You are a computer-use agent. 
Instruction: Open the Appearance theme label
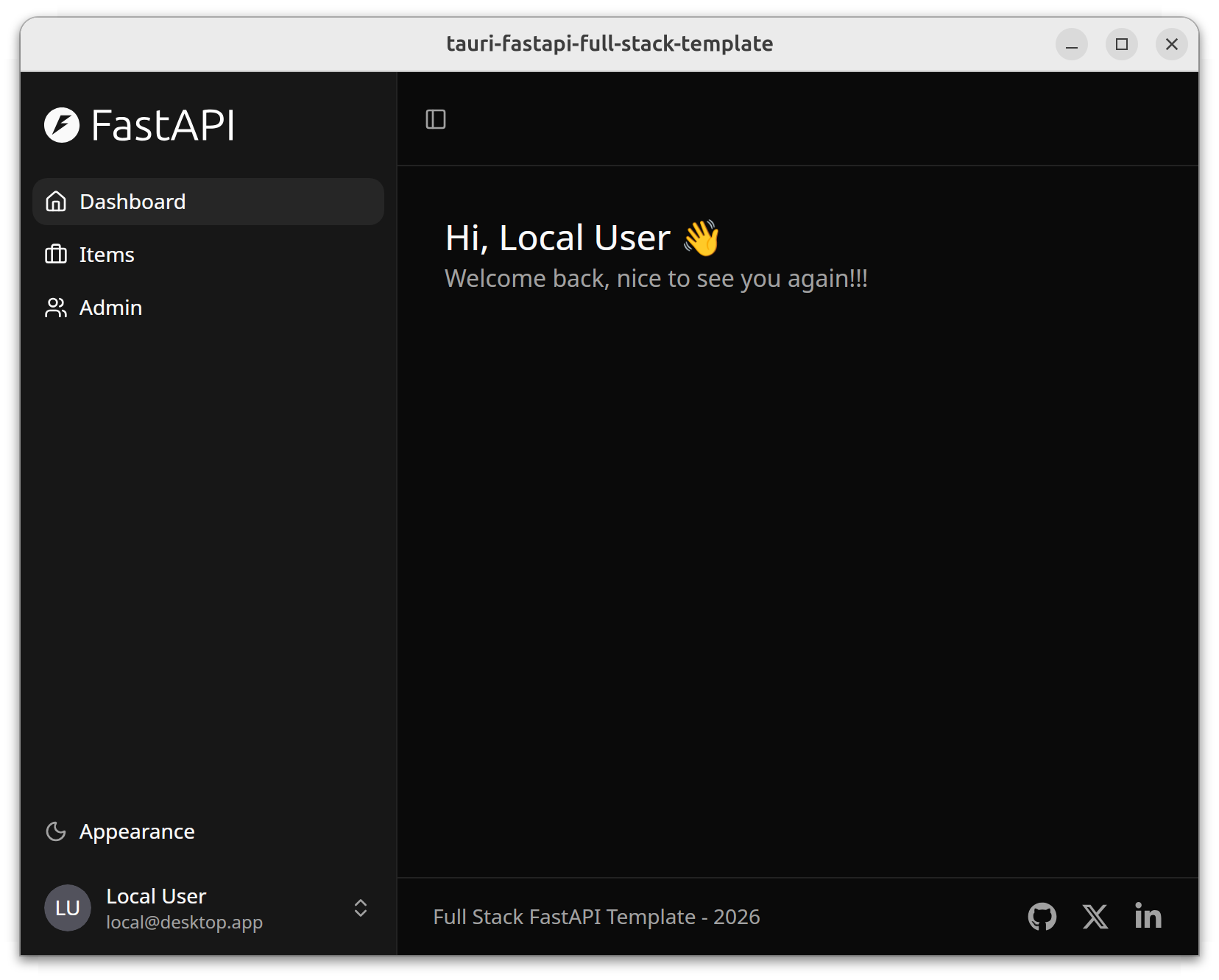(137, 831)
